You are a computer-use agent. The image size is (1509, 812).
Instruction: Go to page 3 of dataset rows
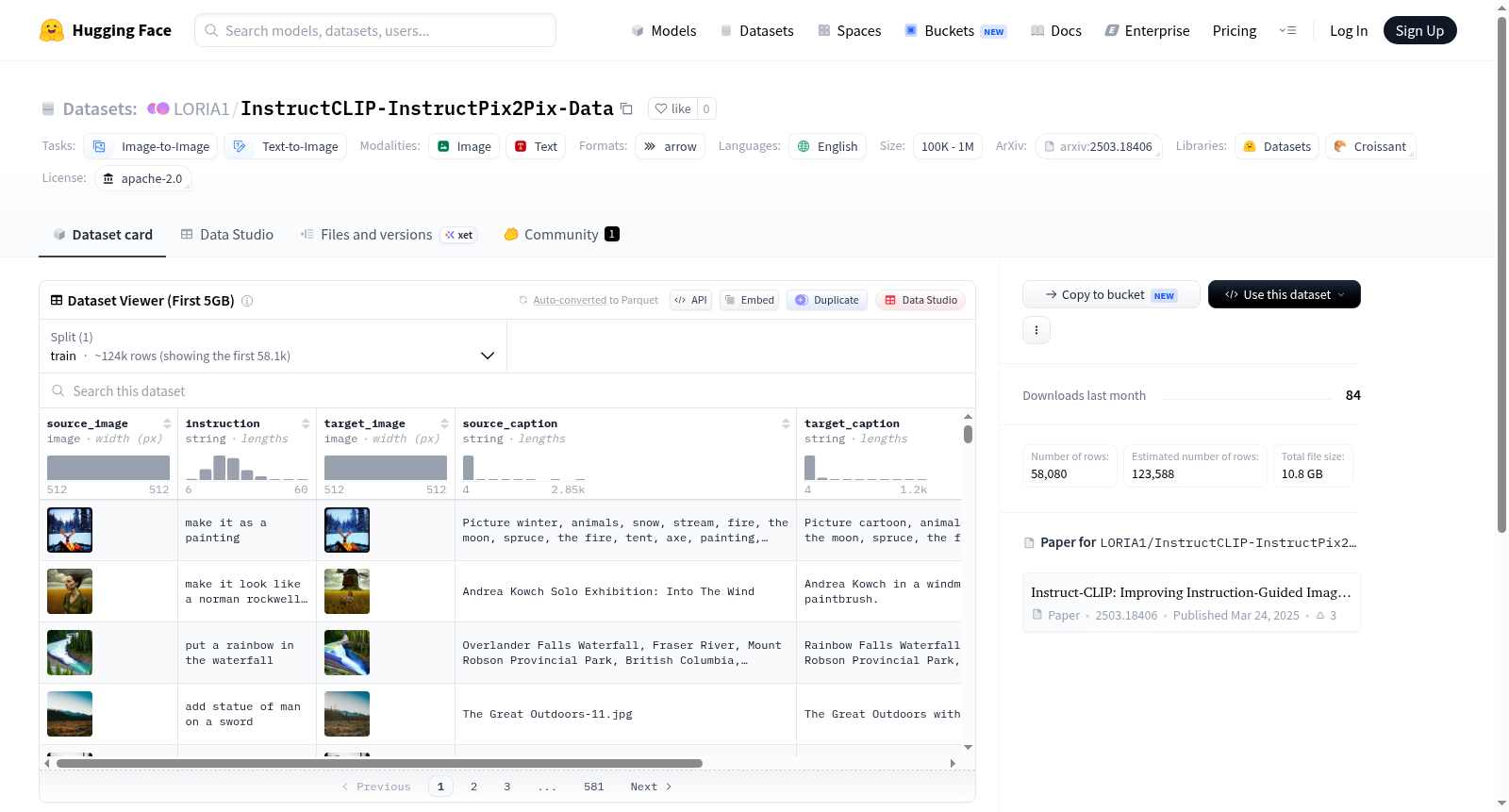tap(506, 787)
